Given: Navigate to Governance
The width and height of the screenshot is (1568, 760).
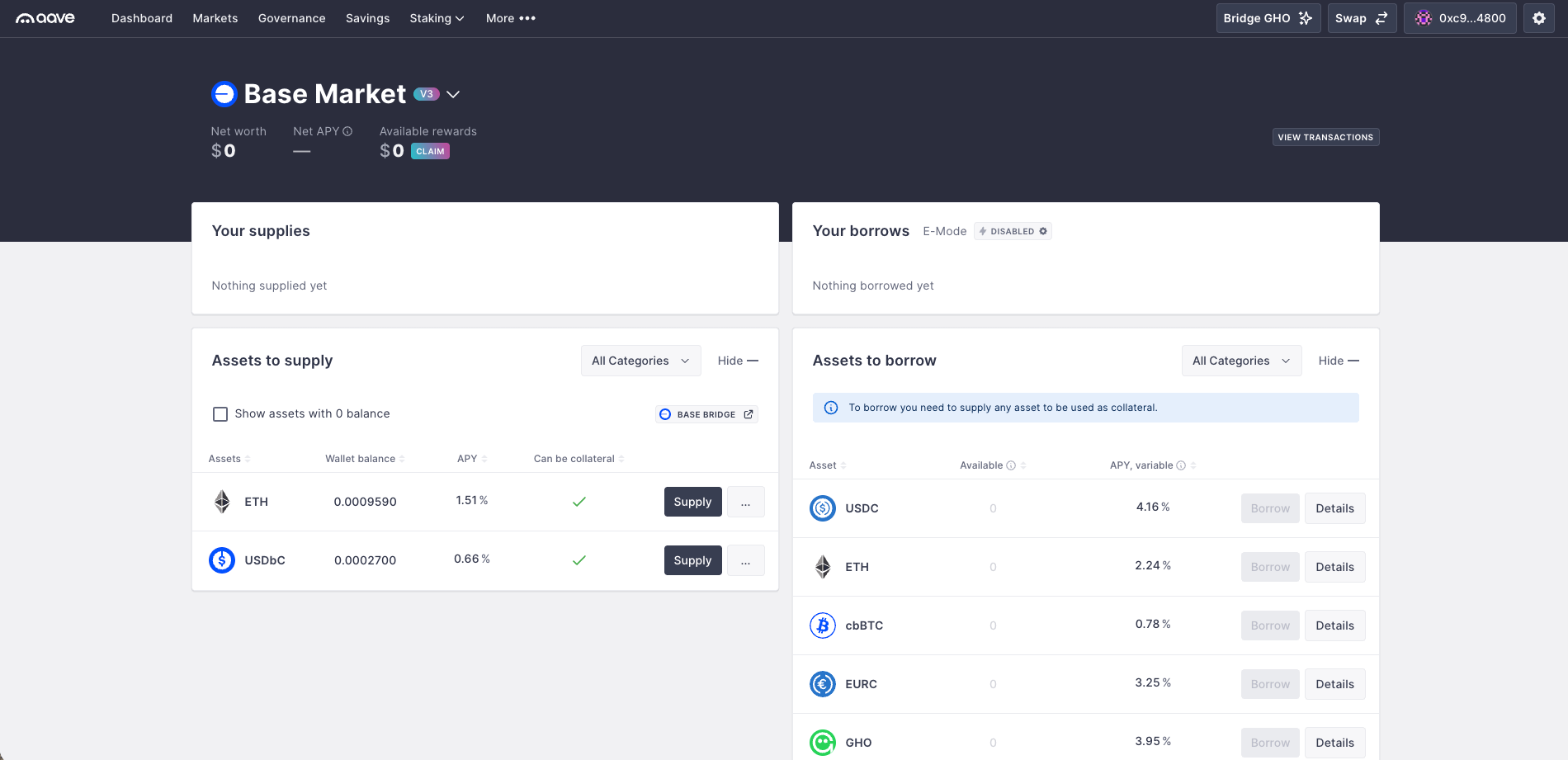Looking at the screenshot, I should [x=292, y=18].
